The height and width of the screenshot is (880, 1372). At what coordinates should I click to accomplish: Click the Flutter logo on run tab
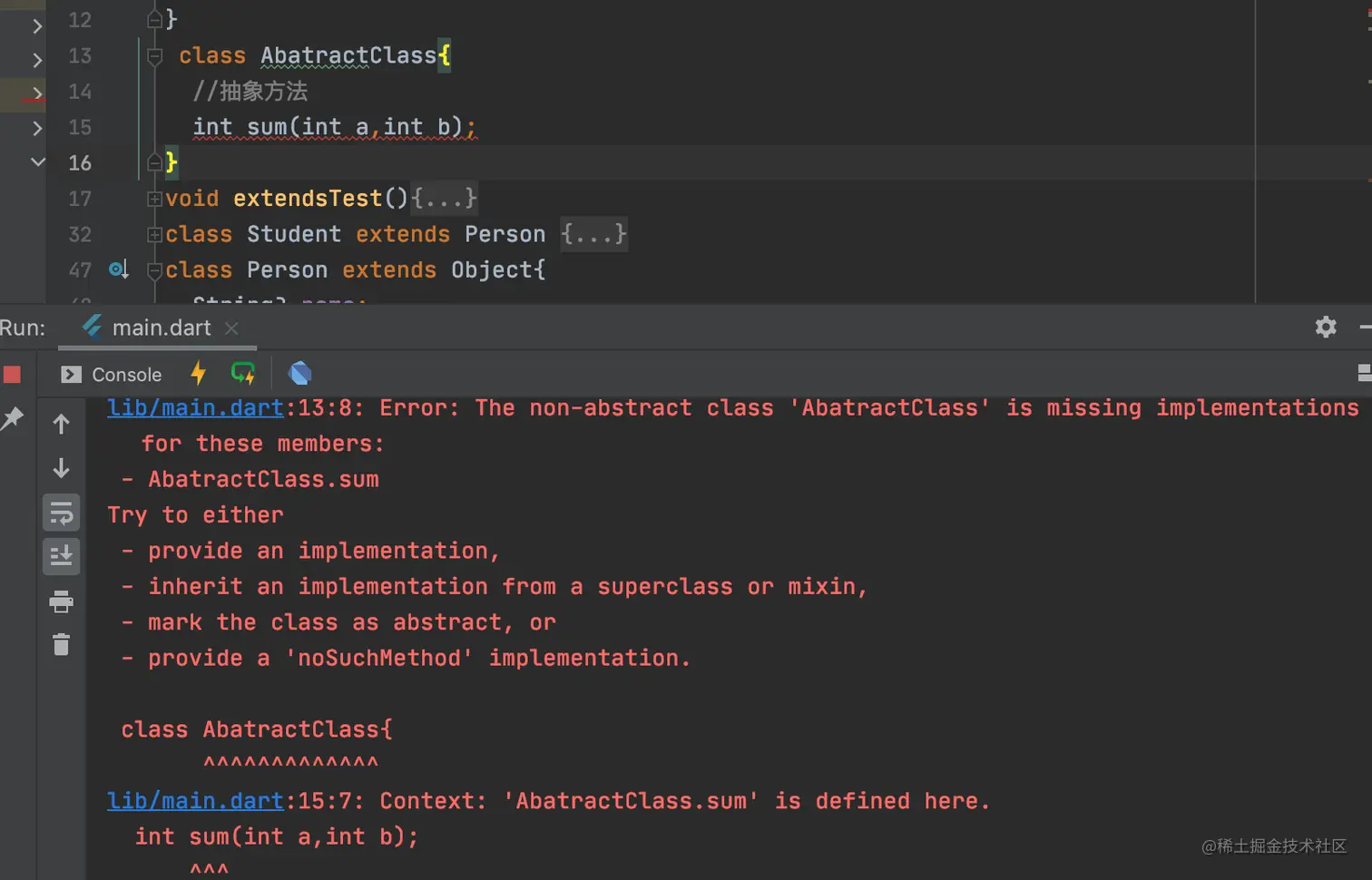point(92,326)
